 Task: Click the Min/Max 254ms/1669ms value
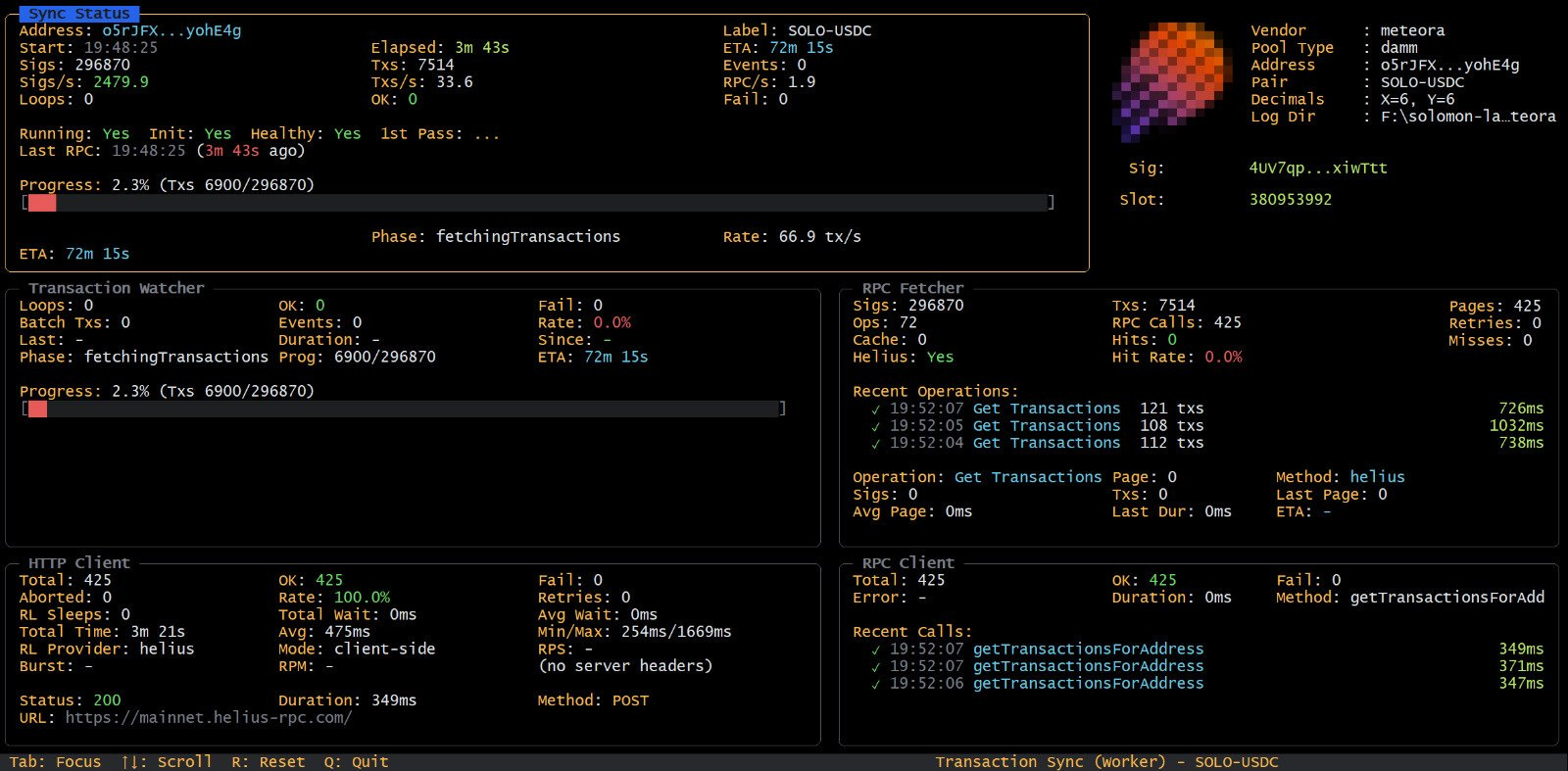pos(676,632)
